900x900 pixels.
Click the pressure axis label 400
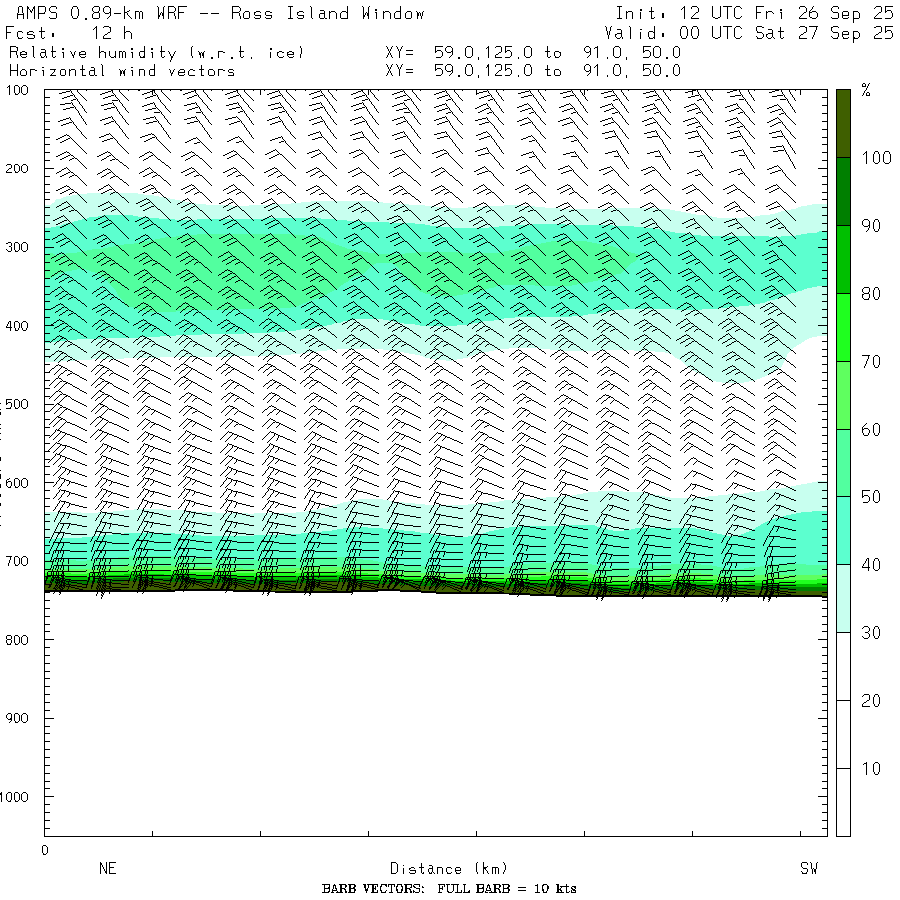(17, 326)
